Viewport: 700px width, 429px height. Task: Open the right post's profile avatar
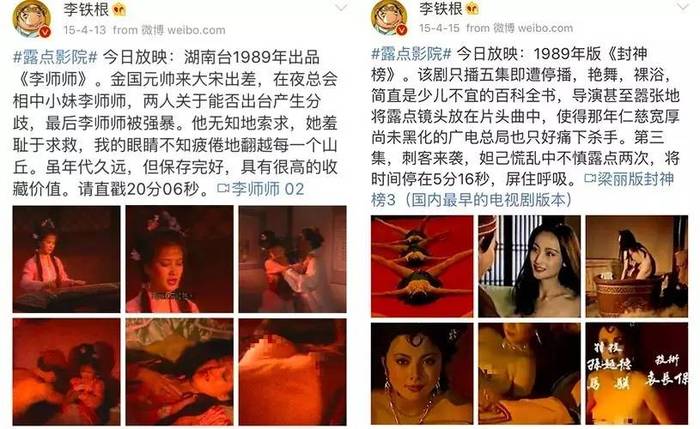pyautogui.click(x=389, y=17)
